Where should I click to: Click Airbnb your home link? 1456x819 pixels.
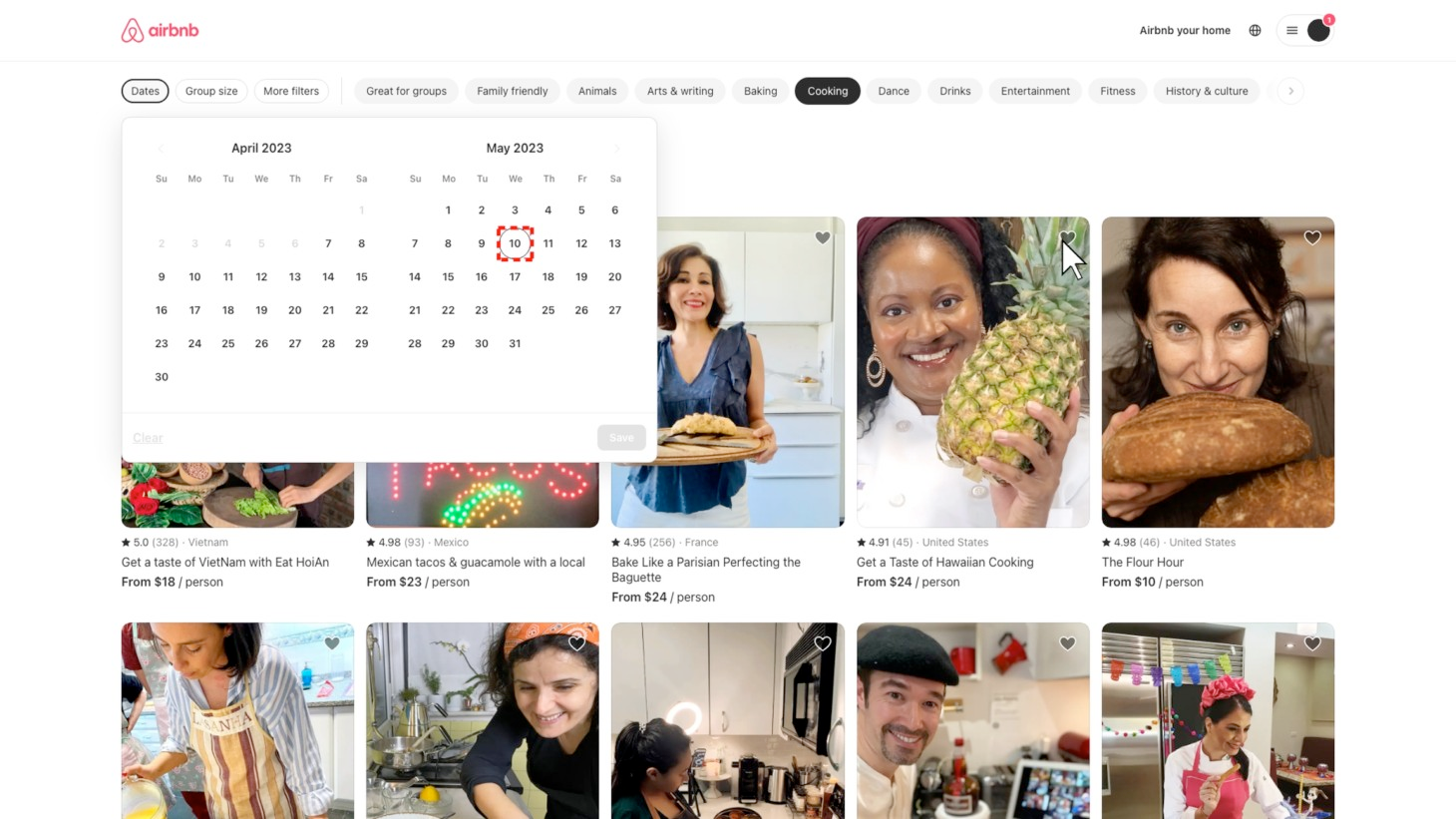[1185, 31]
